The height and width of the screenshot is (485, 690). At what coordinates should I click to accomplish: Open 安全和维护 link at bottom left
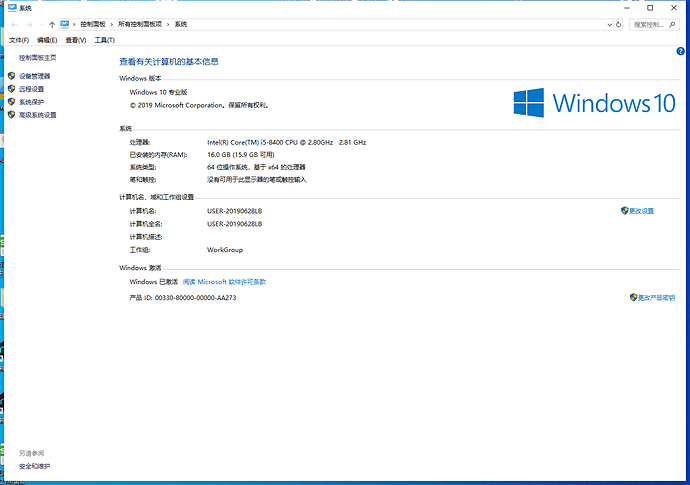click(x=34, y=467)
